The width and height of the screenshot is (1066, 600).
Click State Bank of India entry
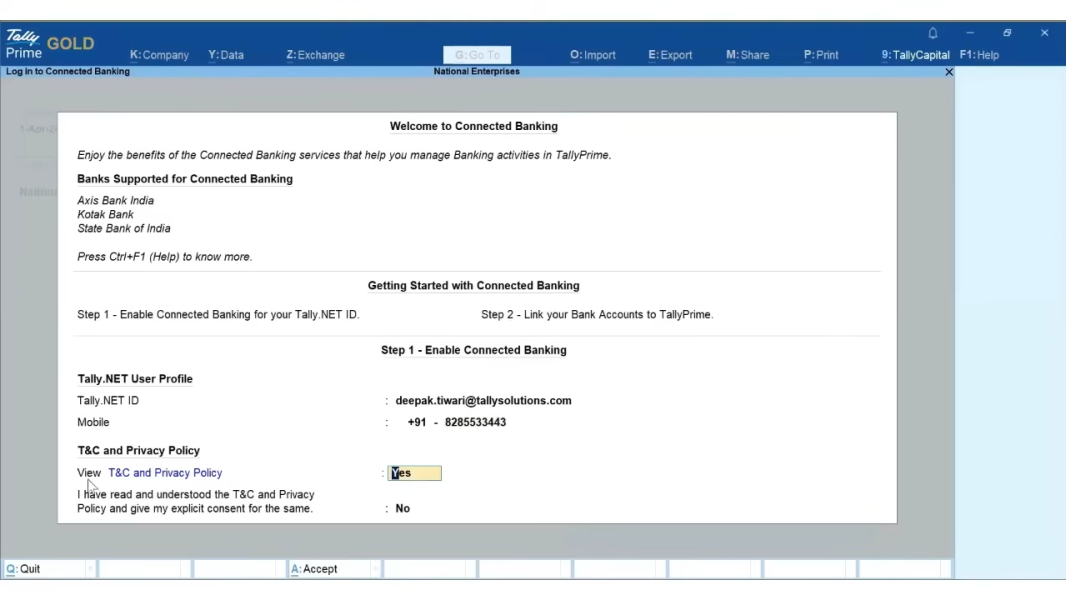click(x=124, y=229)
